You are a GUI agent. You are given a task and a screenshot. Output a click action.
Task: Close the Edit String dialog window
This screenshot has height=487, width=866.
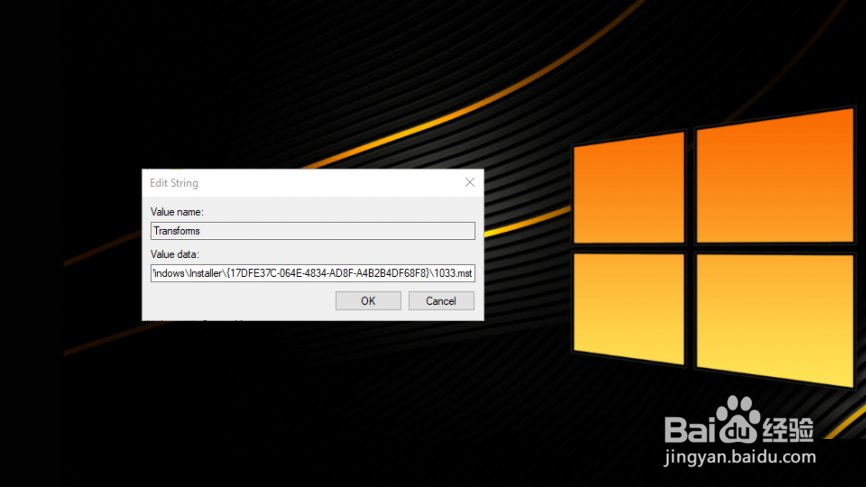pyautogui.click(x=469, y=182)
